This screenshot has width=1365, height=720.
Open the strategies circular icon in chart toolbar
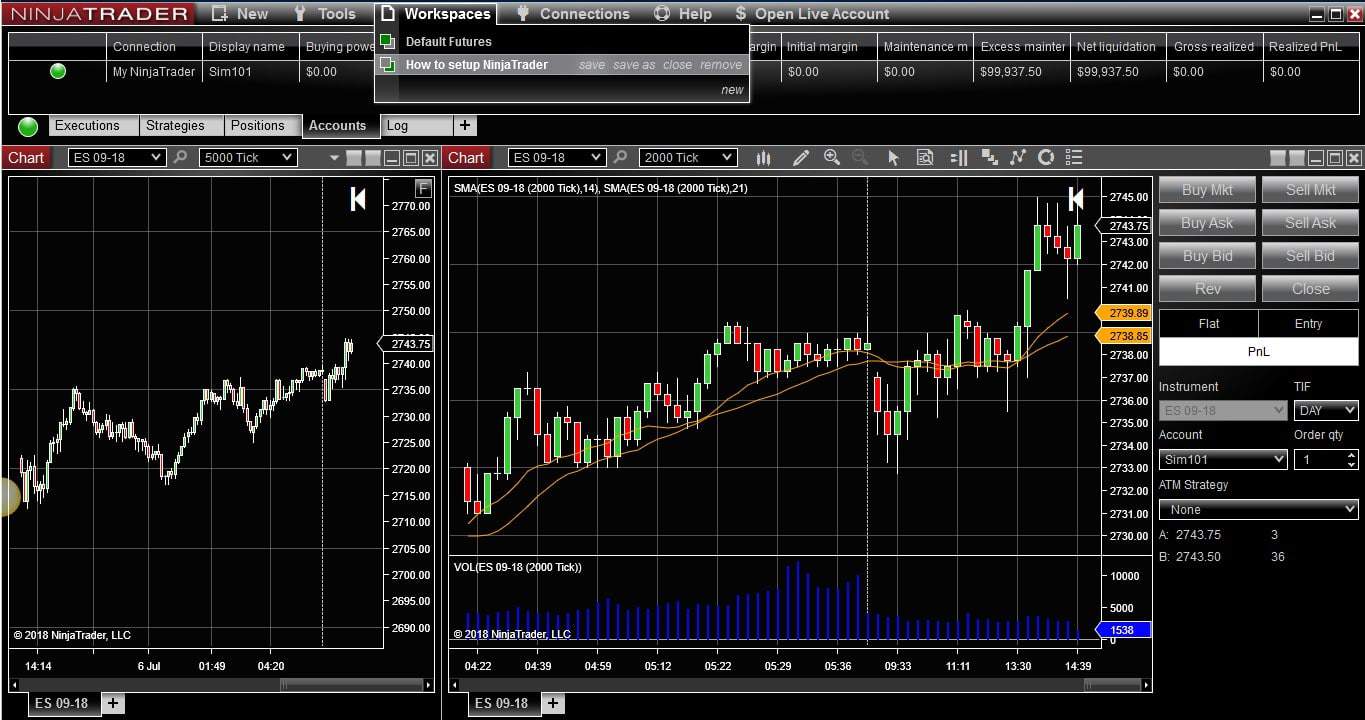coord(1046,157)
